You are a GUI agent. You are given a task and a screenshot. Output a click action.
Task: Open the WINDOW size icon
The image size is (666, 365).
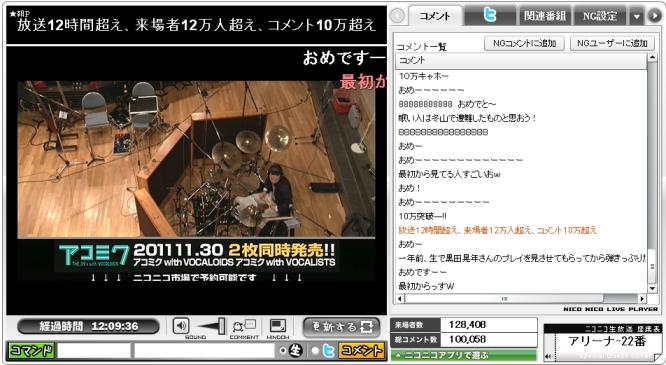click(278, 326)
